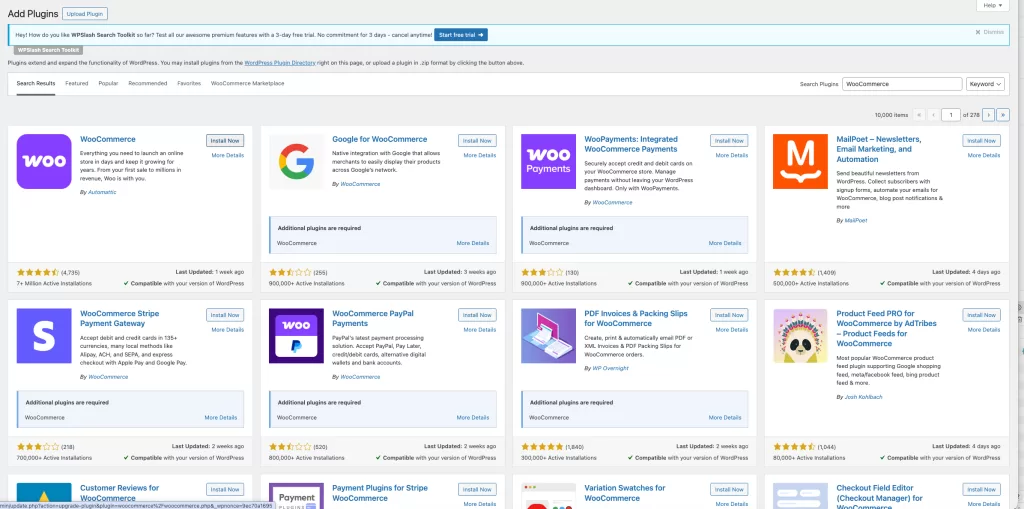
Task: Click the Checkout Field Editor plugin icon
Action: [800, 496]
